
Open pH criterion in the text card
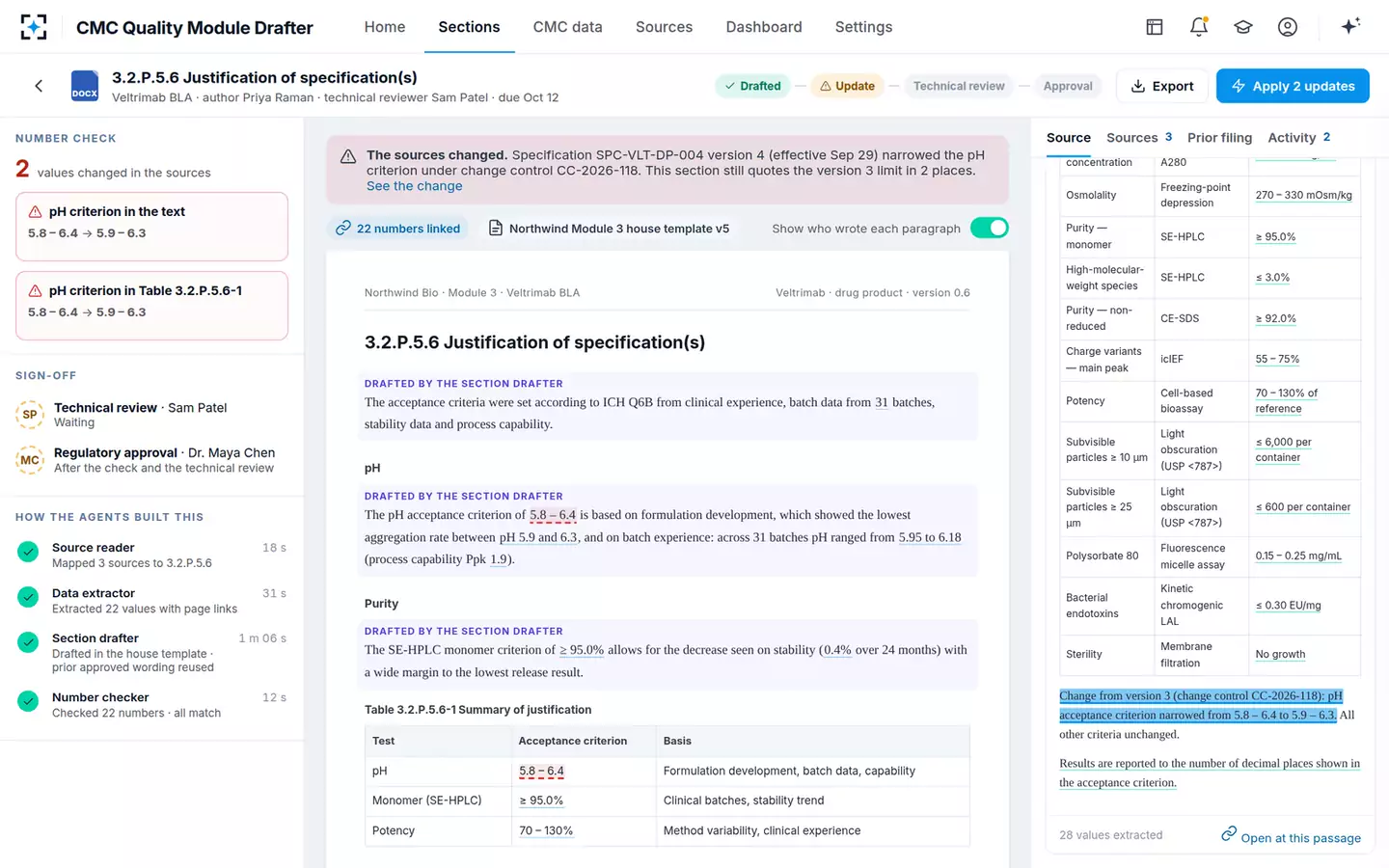151,227
